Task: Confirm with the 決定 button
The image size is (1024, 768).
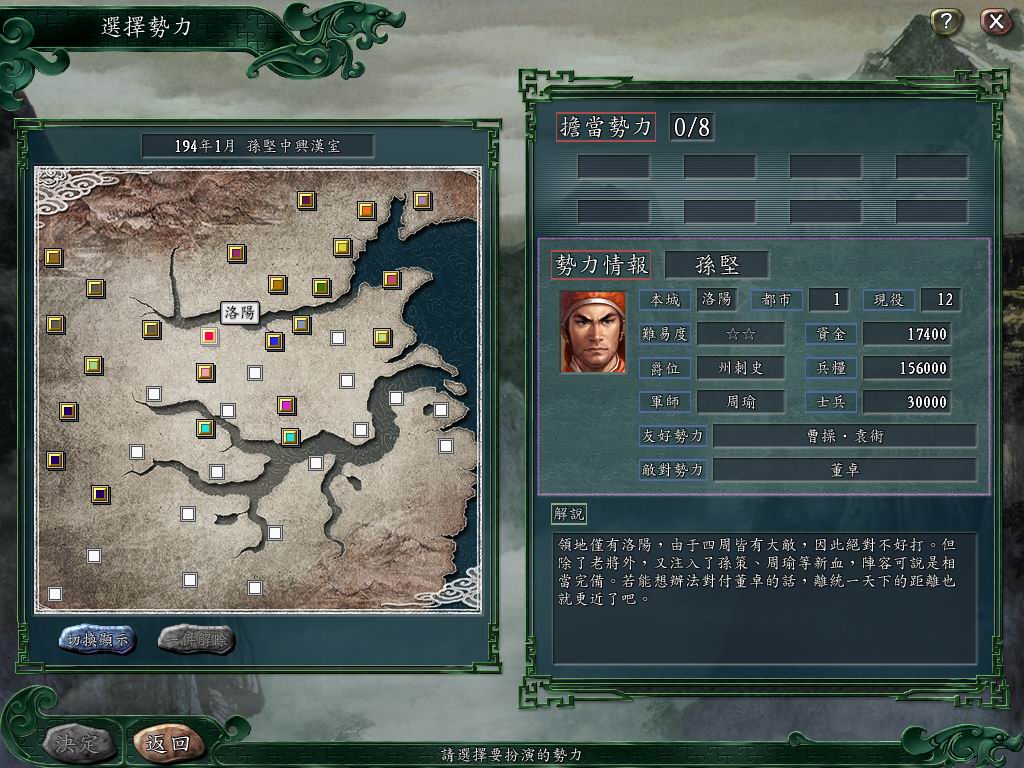Action: click(x=77, y=743)
